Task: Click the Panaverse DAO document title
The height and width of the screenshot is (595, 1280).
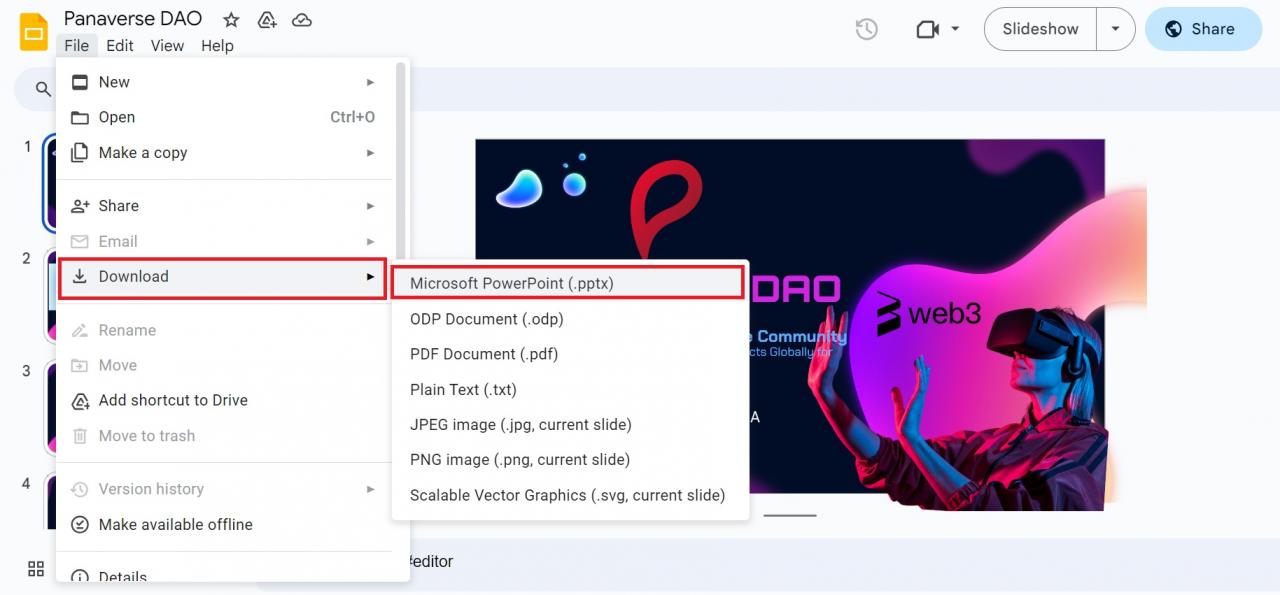Action: tap(133, 19)
